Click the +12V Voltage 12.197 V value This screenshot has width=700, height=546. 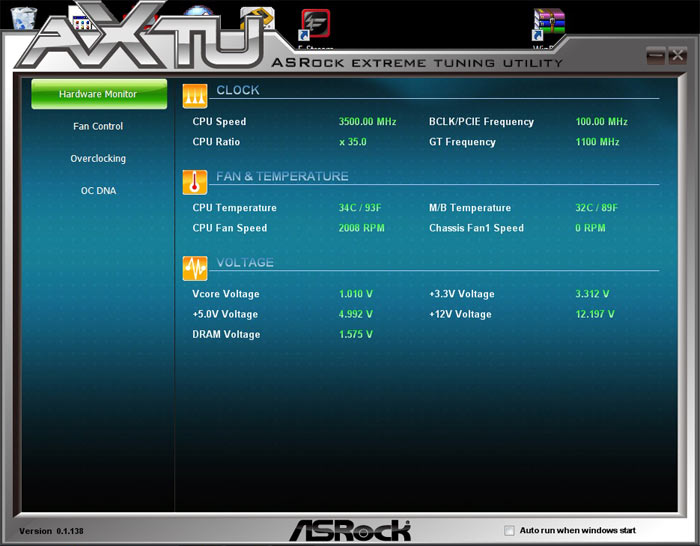595,314
